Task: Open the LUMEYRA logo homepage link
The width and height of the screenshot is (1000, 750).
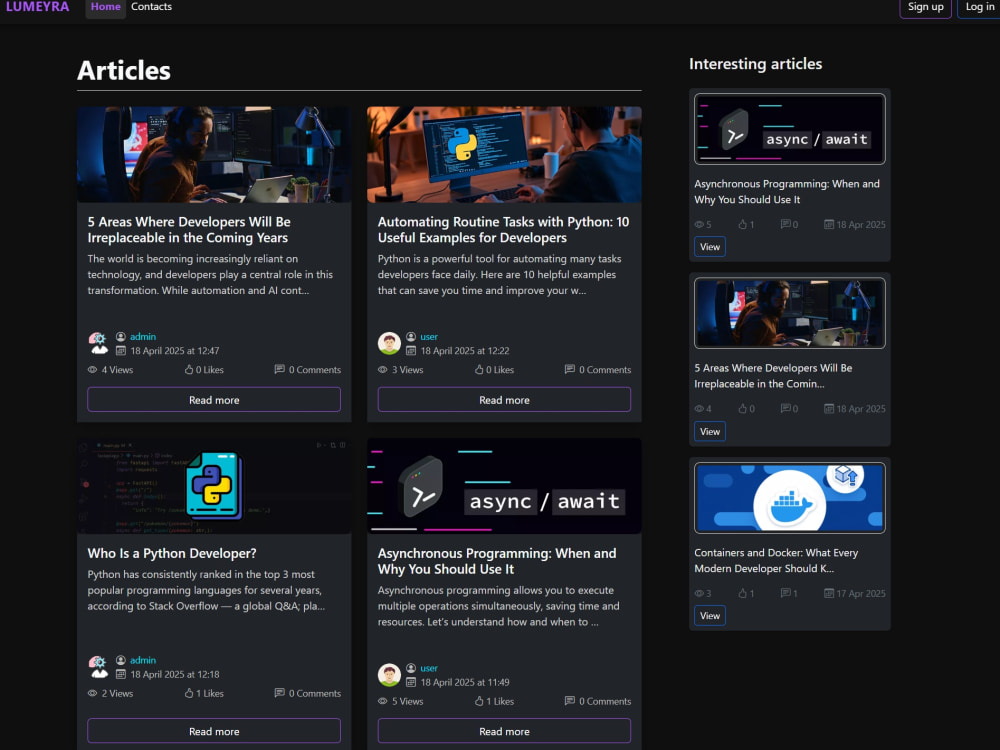Action: click(38, 6)
